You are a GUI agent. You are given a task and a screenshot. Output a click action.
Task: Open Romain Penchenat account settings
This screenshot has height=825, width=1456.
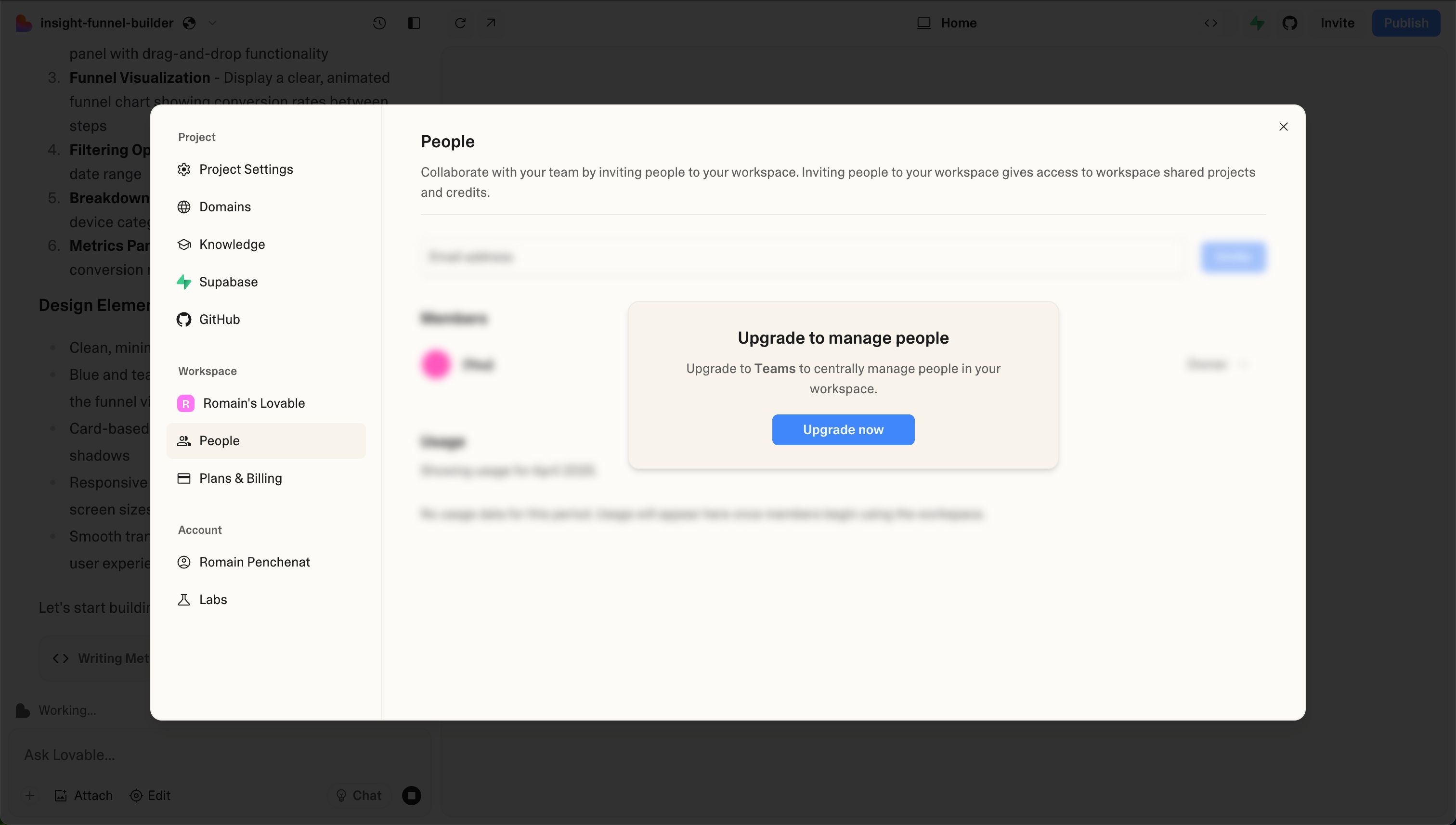point(266,562)
